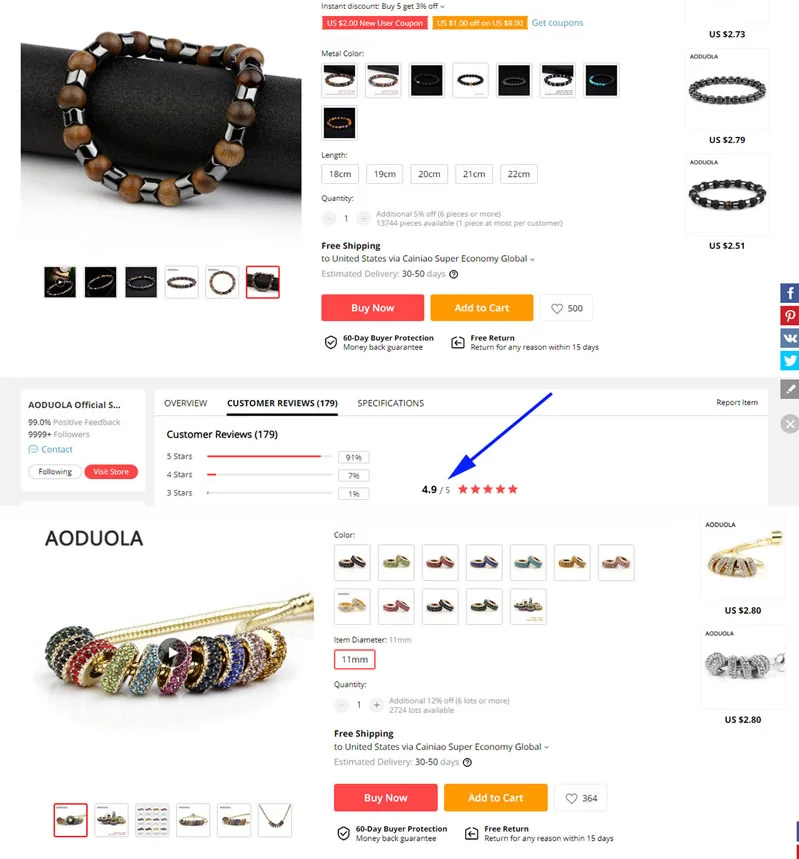Share the product on Facebook
The height and width of the screenshot is (859, 799).
tap(790, 293)
